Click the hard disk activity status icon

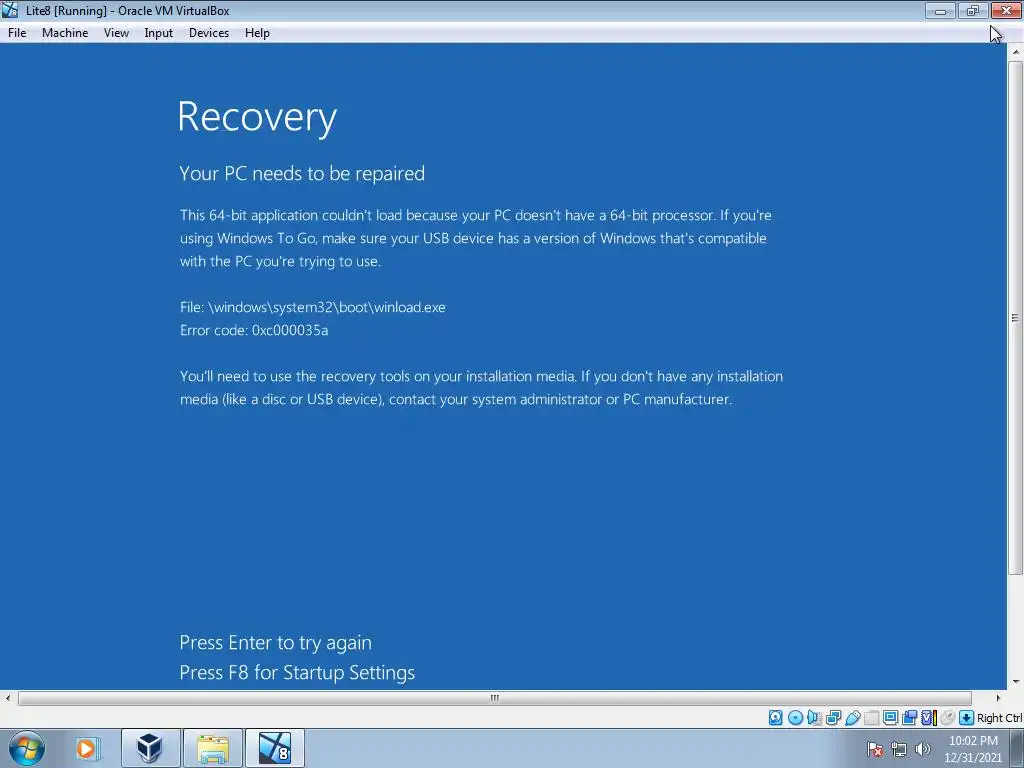[x=775, y=718]
